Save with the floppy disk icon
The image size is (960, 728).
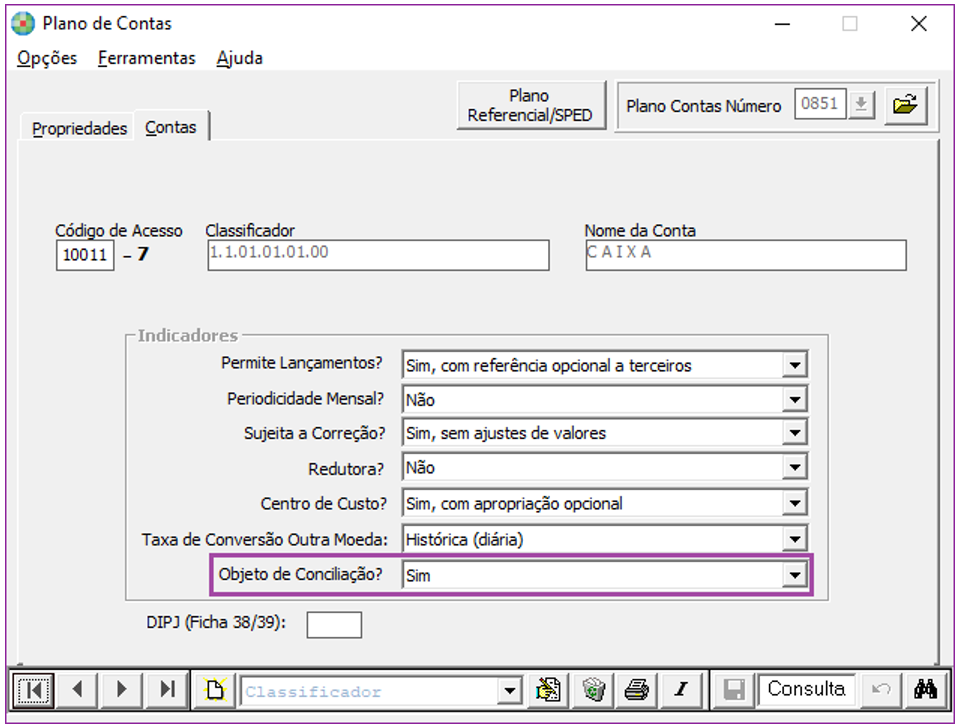pos(734,690)
